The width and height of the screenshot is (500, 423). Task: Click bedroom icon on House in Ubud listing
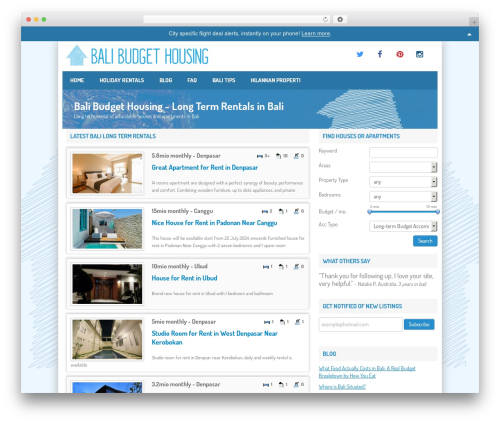(x=266, y=267)
